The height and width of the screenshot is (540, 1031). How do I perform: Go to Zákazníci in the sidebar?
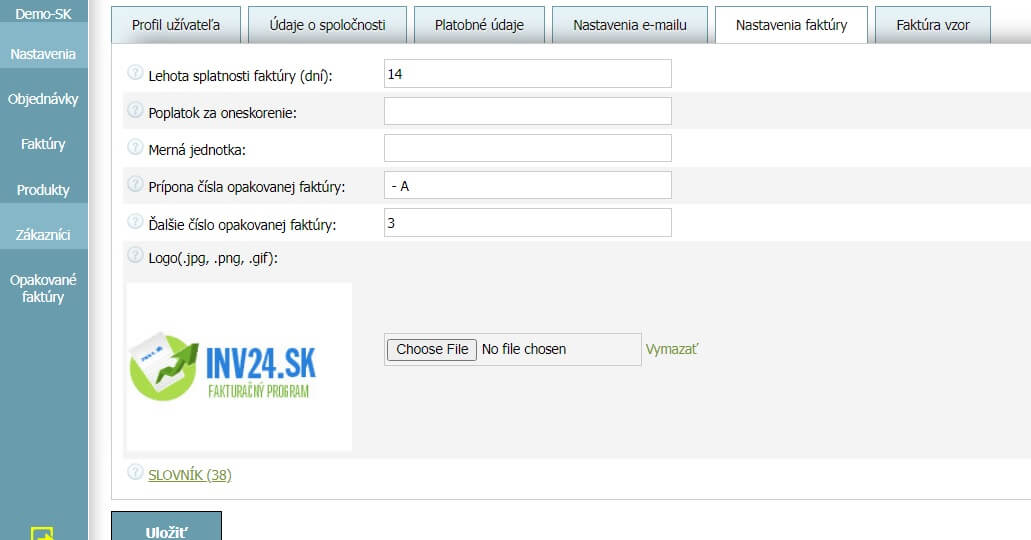(43, 235)
